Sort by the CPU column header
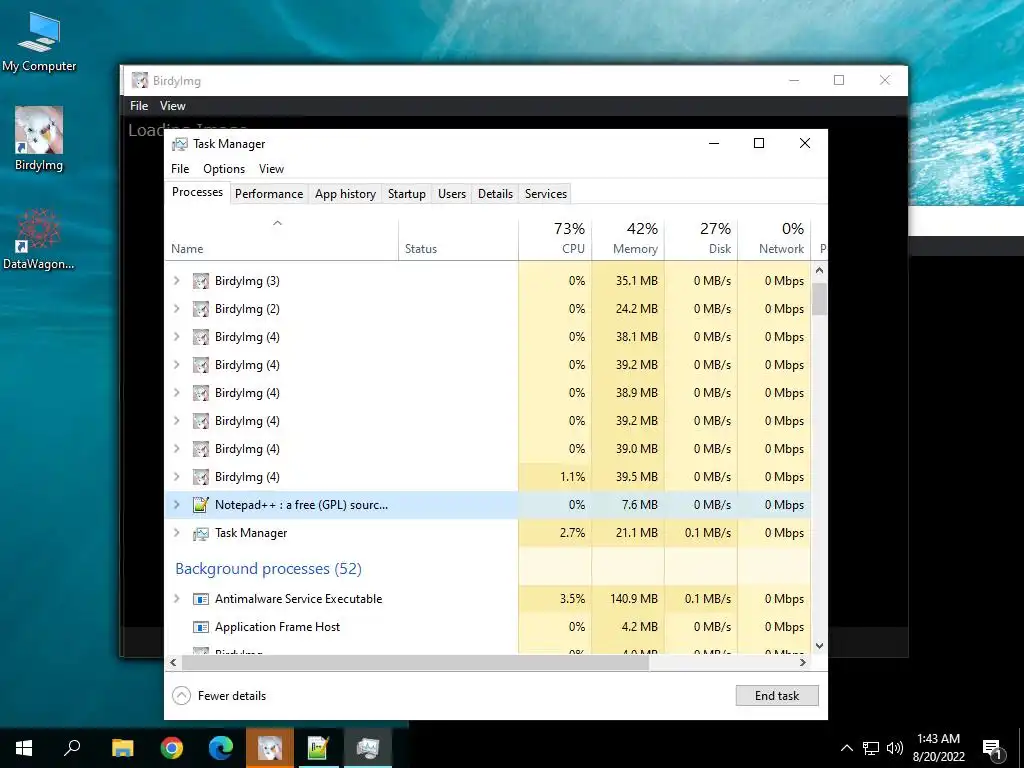1024x768 pixels. click(x=555, y=238)
